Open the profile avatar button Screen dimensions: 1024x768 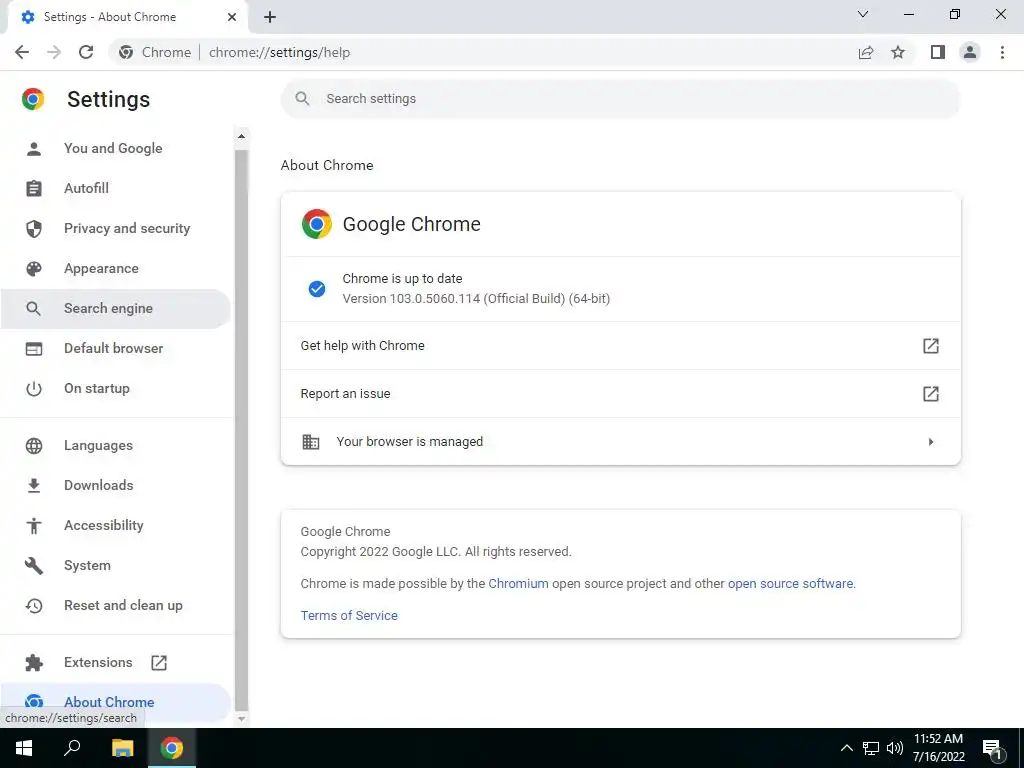point(970,52)
